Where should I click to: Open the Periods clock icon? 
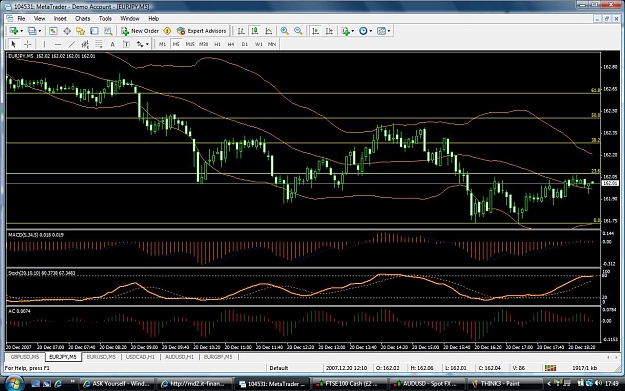coord(363,31)
